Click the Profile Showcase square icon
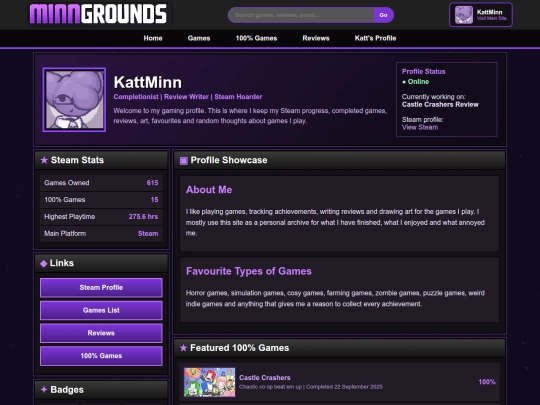Image resolution: width=540 pixels, height=405 pixels. click(184, 160)
